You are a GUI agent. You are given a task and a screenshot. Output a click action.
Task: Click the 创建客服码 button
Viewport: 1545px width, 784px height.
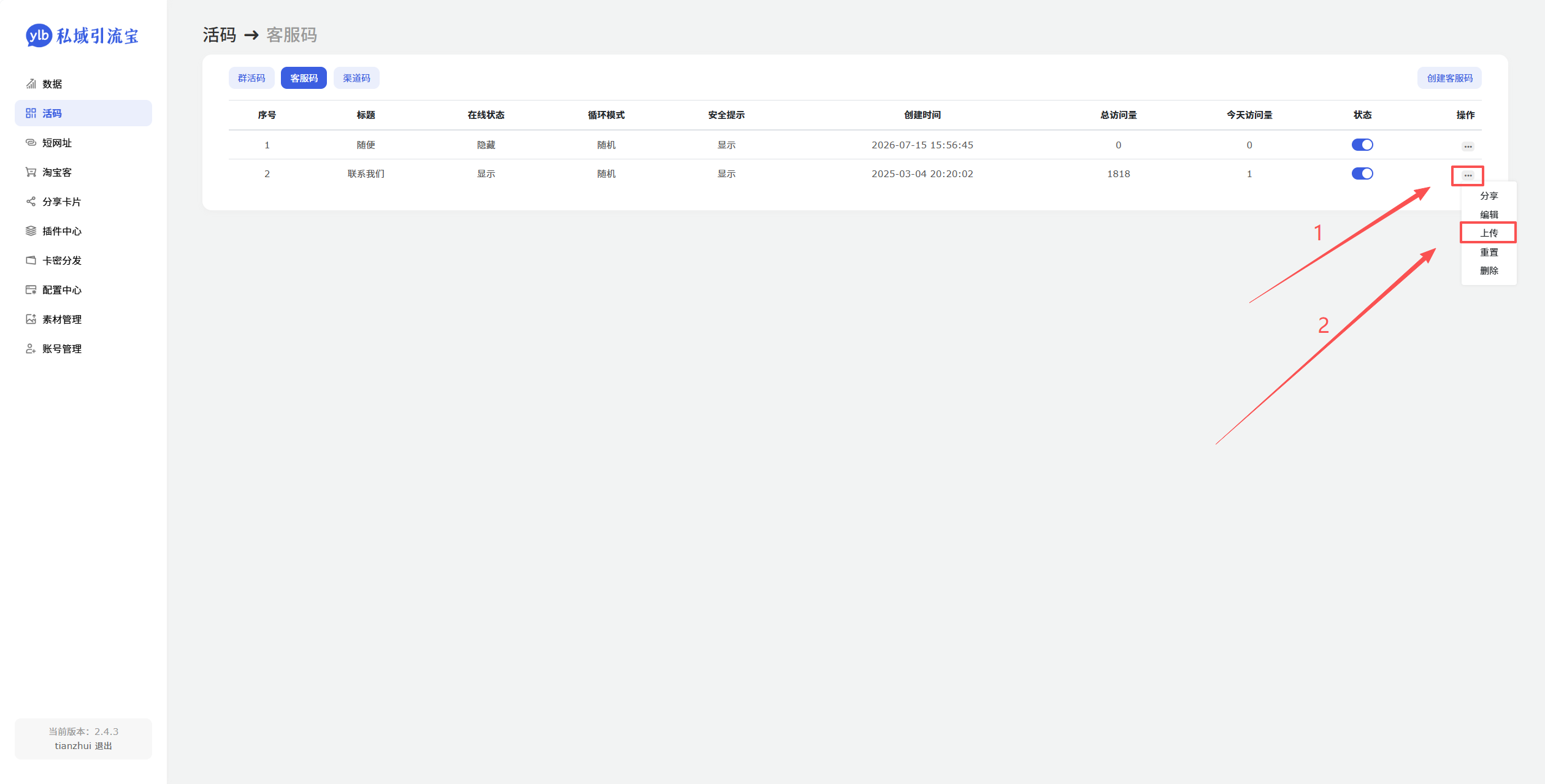(1449, 78)
